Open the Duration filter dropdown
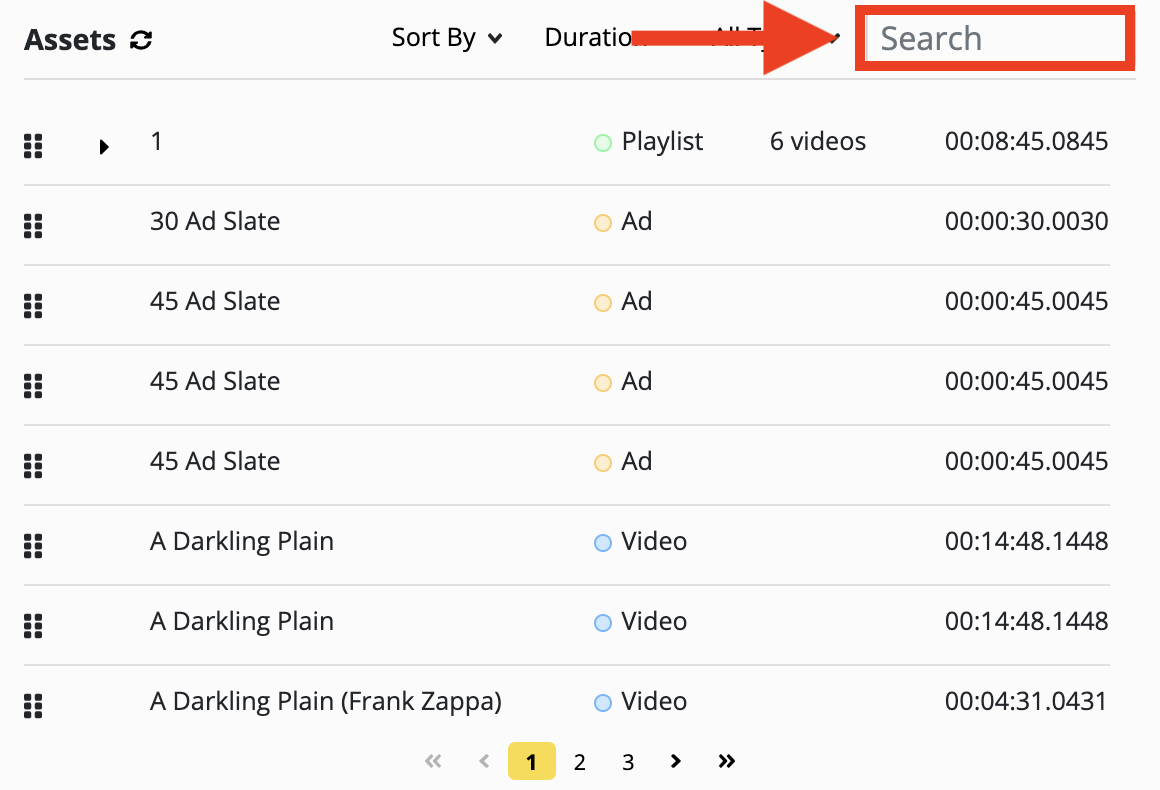This screenshot has height=790, width=1160. click(x=596, y=38)
